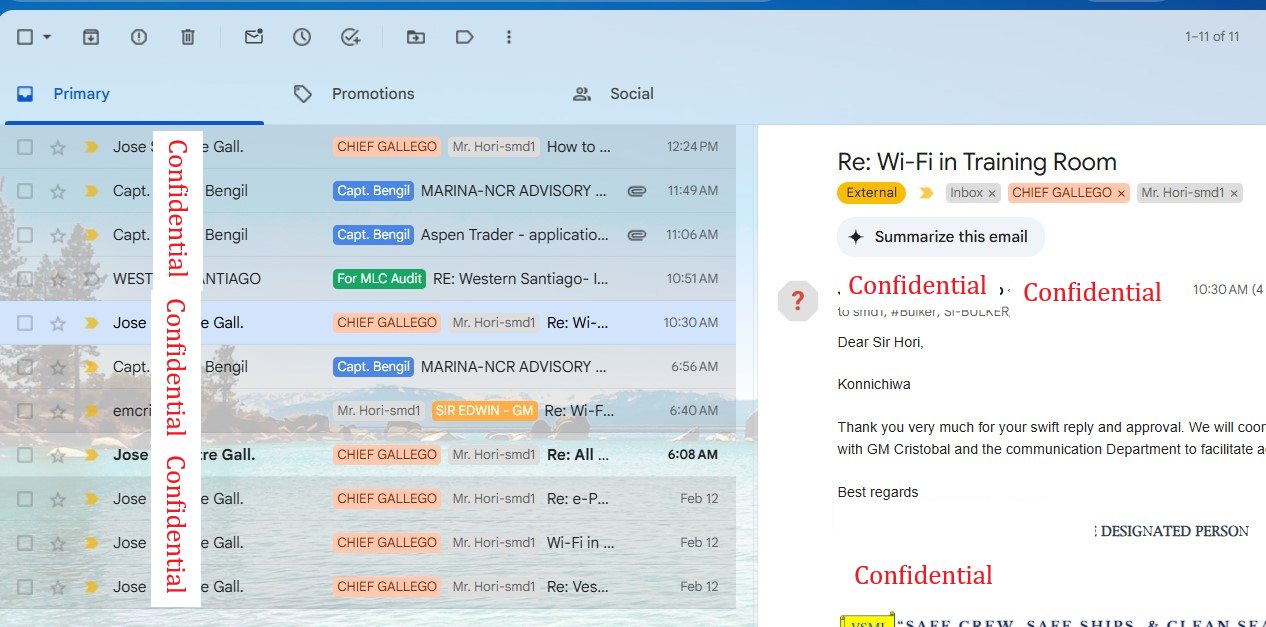This screenshot has height=627, width=1266.
Task: Click CHIEF GALLEGO label on 6:08 AM email
Action: (387, 455)
